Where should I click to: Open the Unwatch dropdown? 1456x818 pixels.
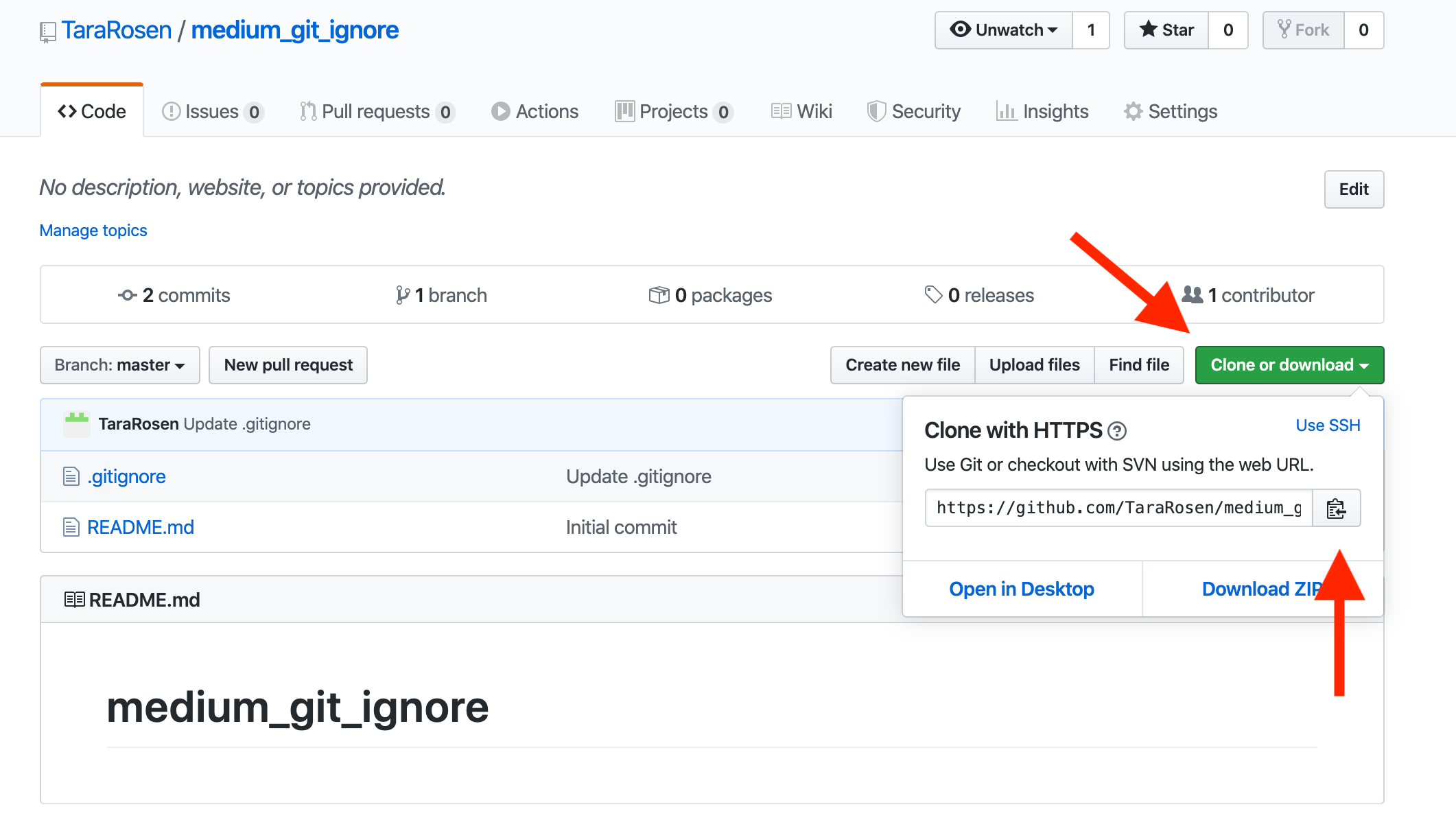pyautogui.click(x=1003, y=30)
